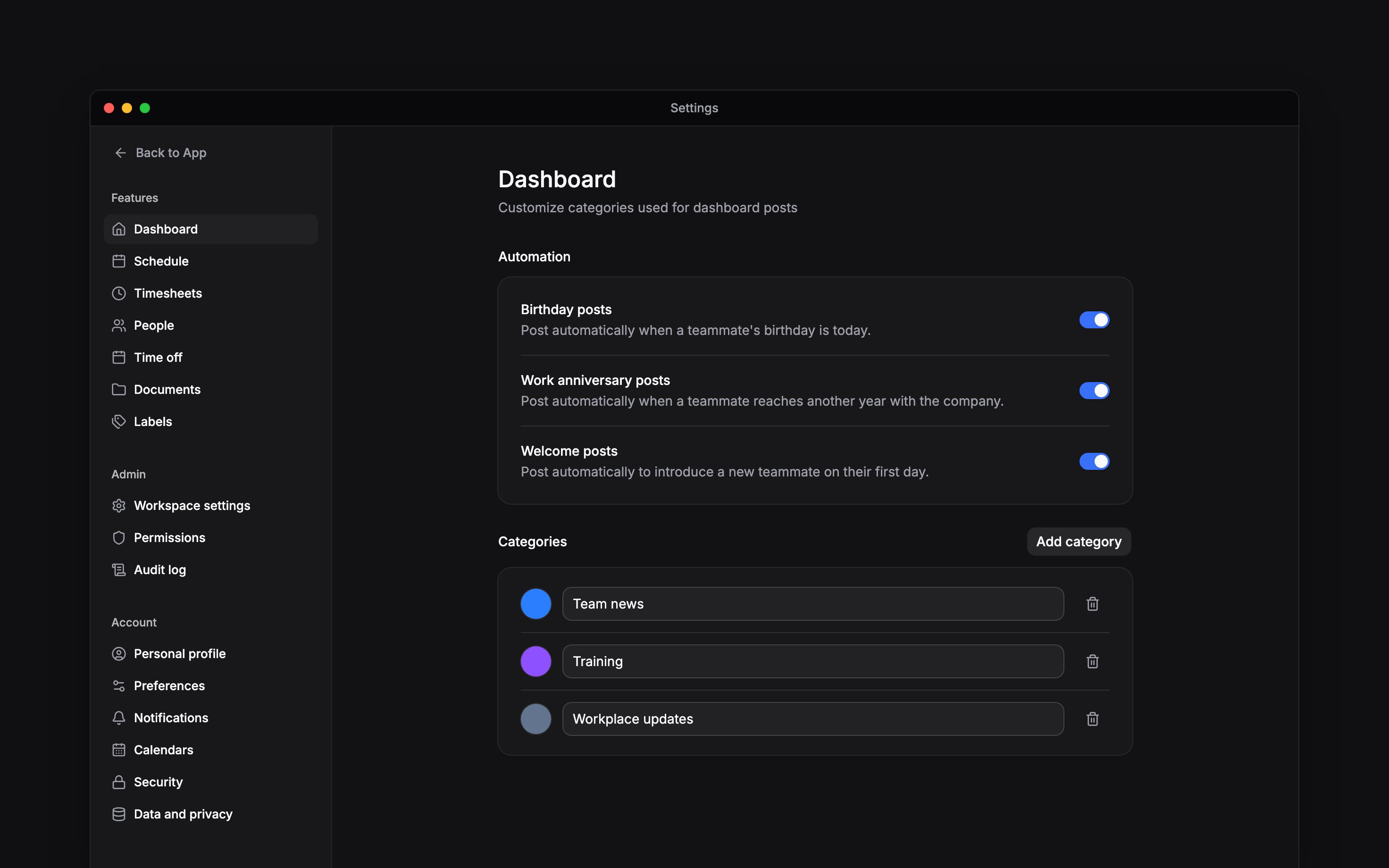Open the People settings section
1389x868 pixels.
click(x=210, y=325)
